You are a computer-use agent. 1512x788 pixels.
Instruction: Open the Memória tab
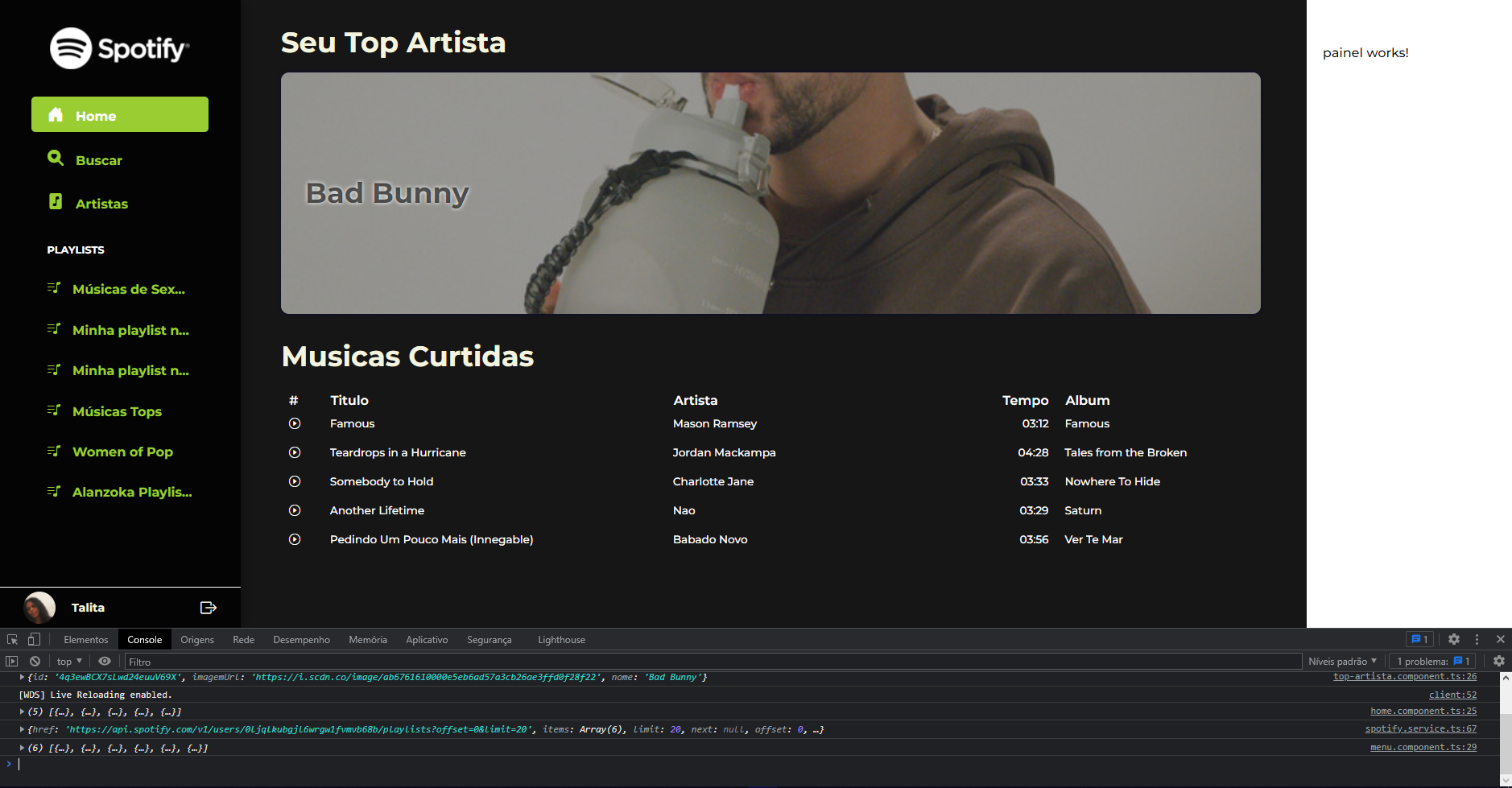368,640
